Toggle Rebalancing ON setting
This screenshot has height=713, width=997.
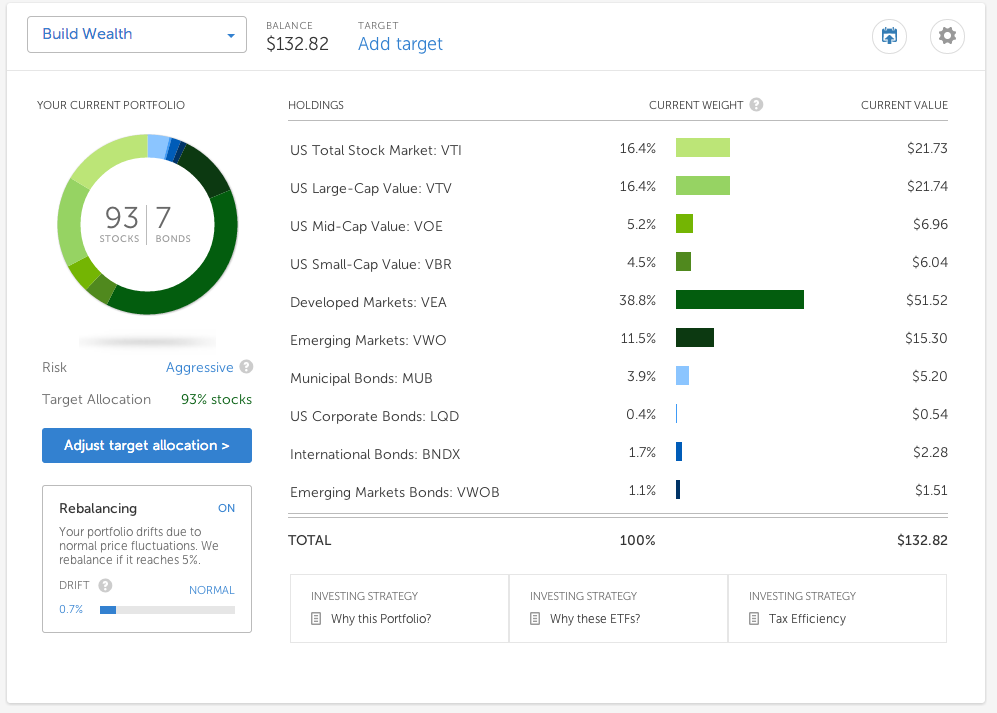tap(226, 508)
